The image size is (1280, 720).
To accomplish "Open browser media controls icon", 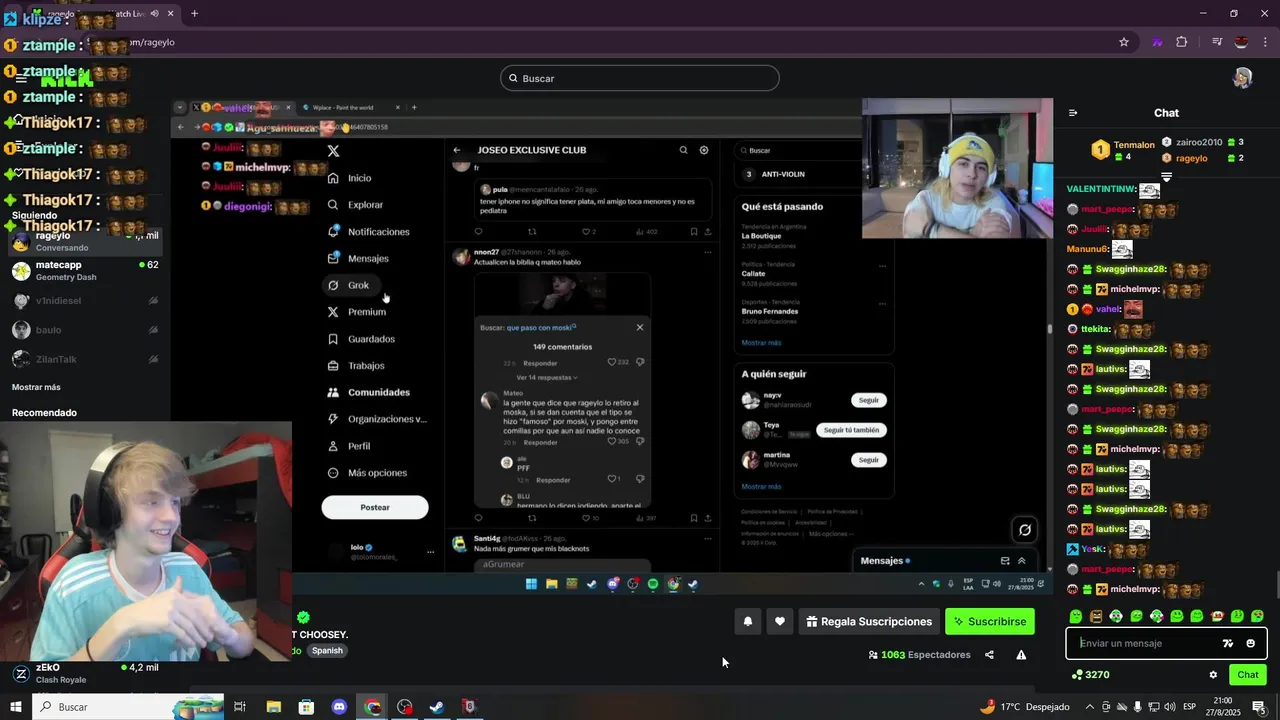I will pyautogui.click(x=1217, y=42).
